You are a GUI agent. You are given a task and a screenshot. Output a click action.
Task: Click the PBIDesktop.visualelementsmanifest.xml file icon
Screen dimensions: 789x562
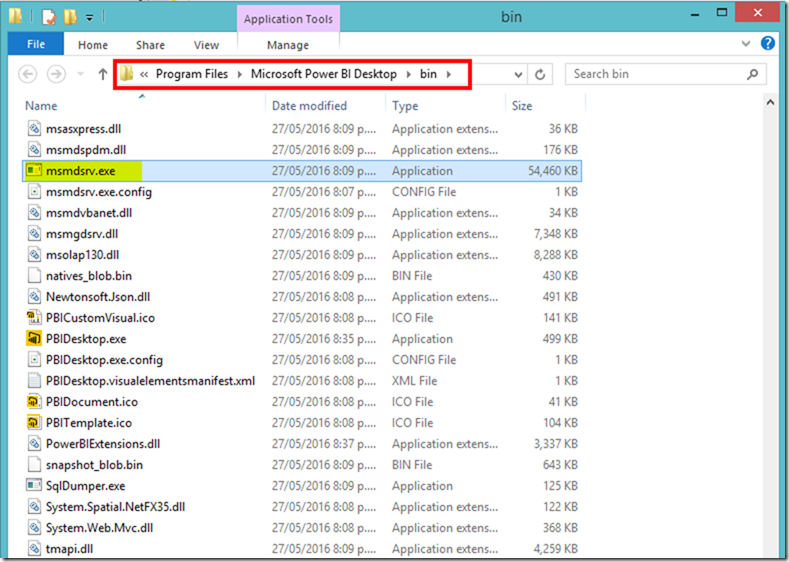(x=34, y=380)
